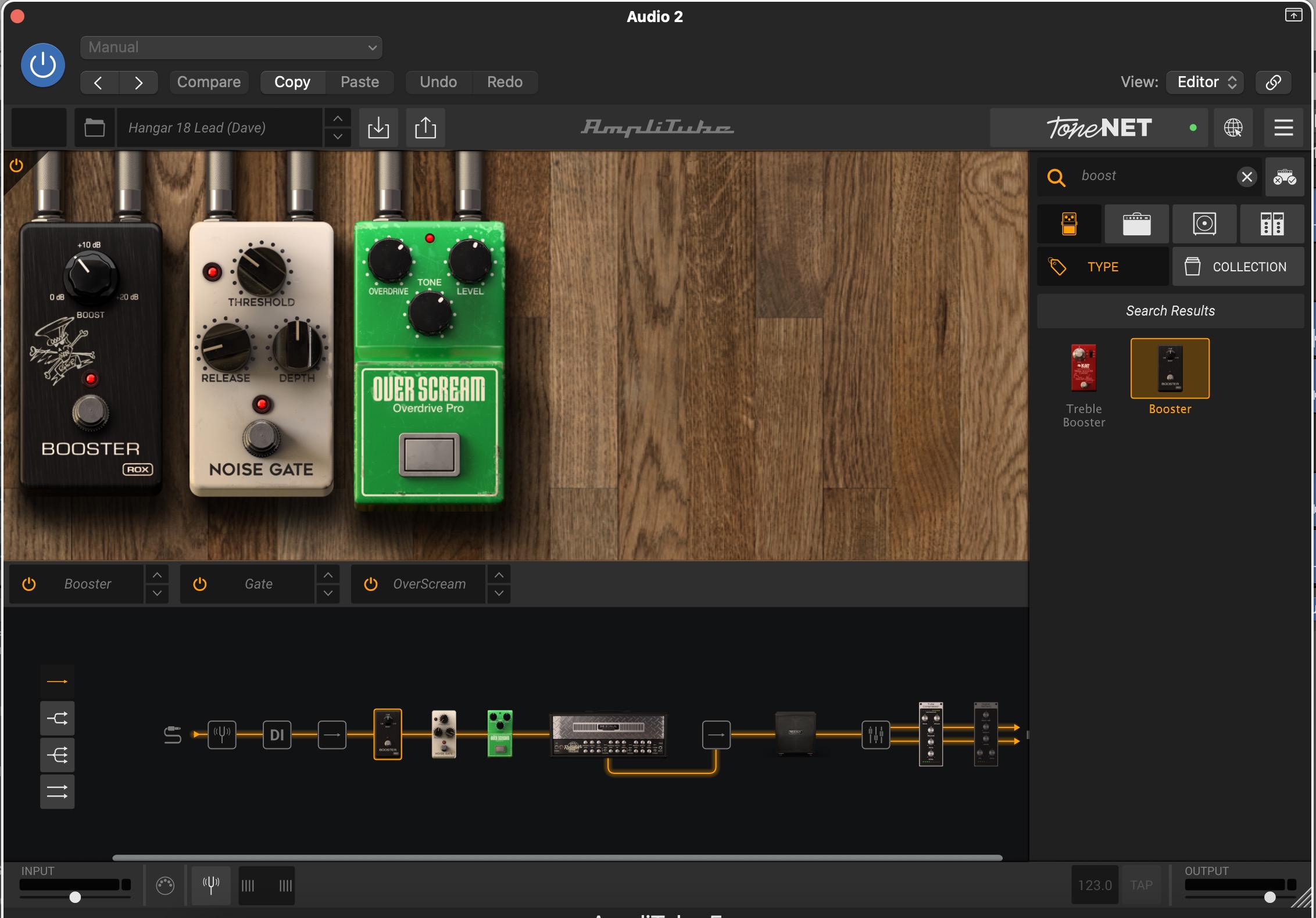Toggle stomp section power in corner

16,166
